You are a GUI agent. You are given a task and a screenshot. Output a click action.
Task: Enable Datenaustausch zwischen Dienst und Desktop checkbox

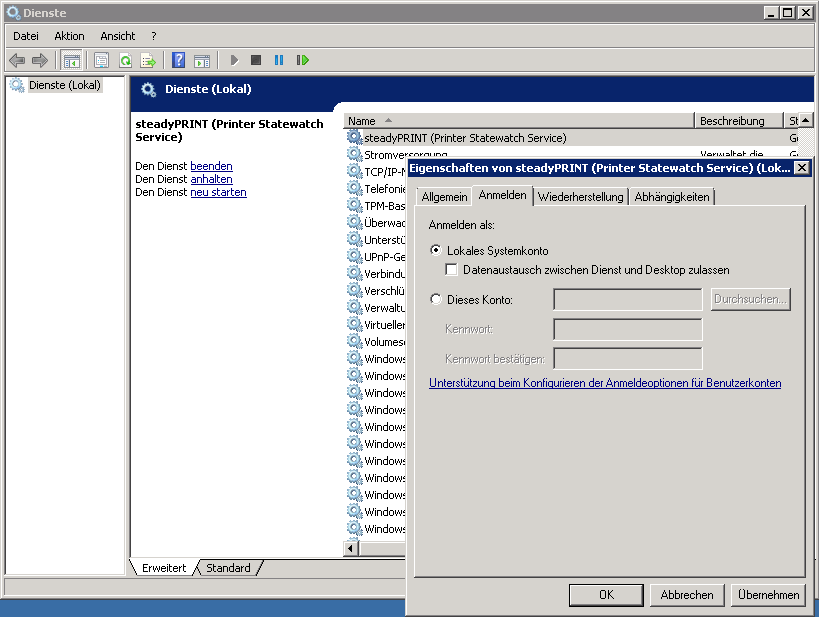pyautogui.click(x=451, y=270)
